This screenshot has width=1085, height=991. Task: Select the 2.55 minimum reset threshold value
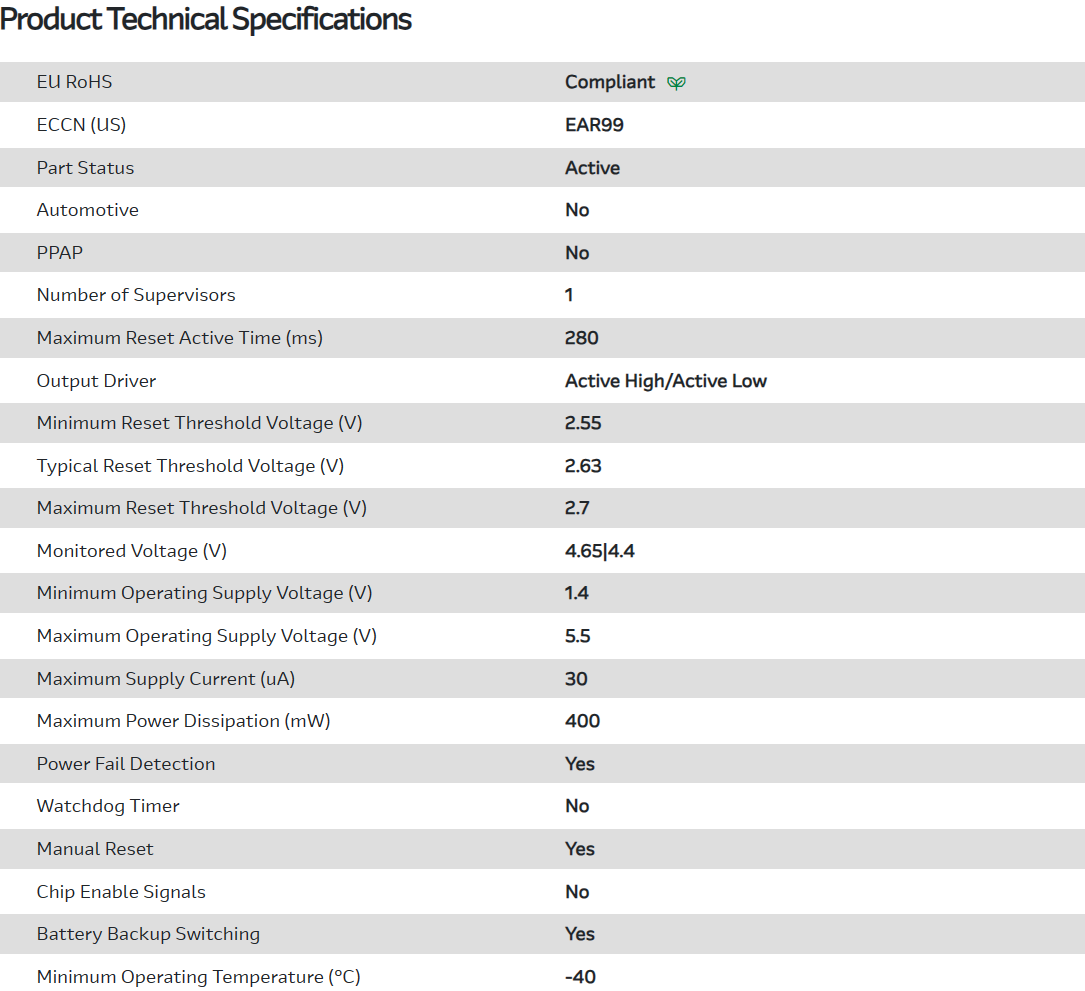[583, 423]
